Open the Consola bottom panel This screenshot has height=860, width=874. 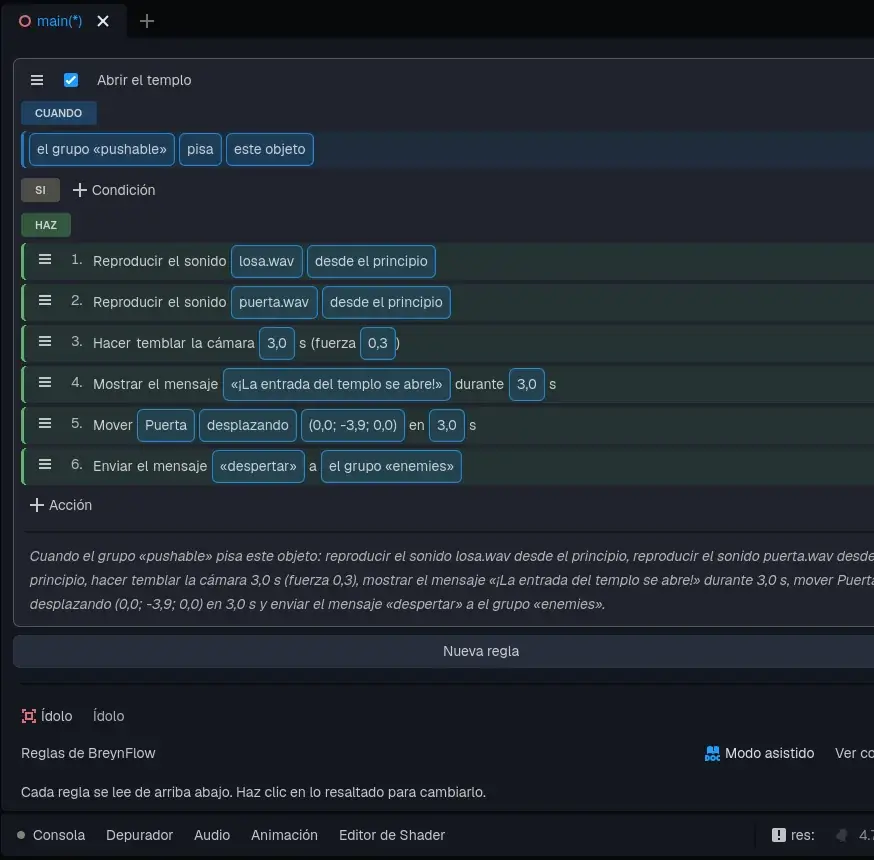tap(59, 835)
